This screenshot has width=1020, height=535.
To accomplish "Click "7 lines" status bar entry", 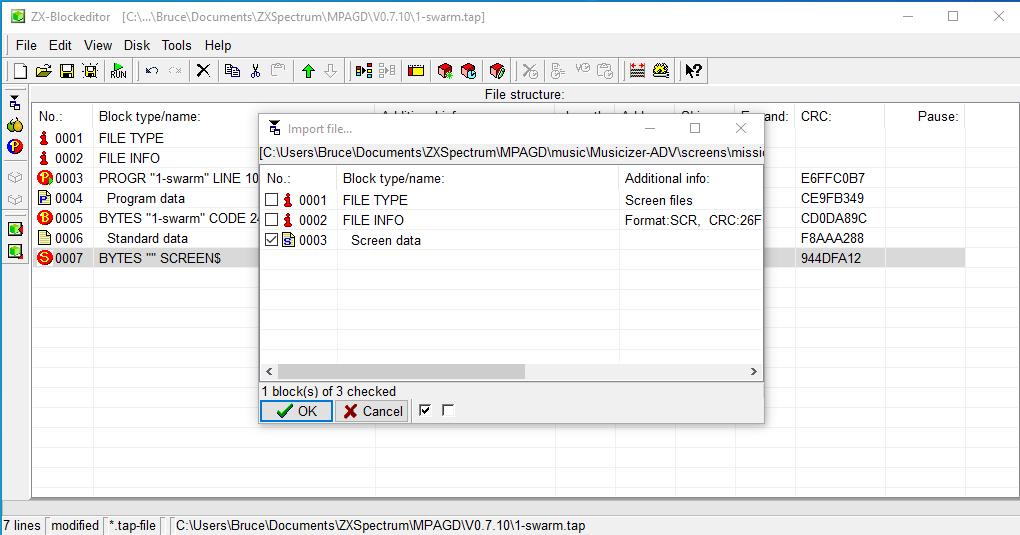I will tap(22, 525).
